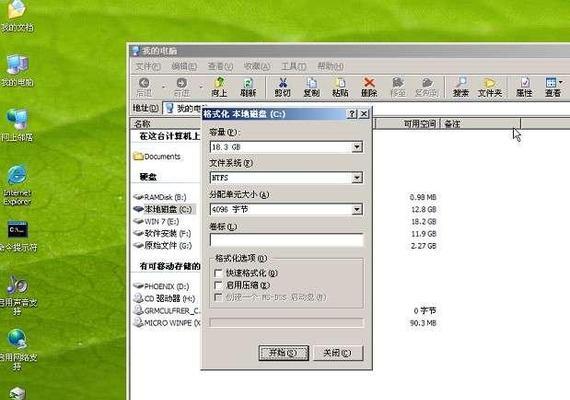
Task: Click the Copy (复制) toolbar icon
Action: (x=312, y=87)
